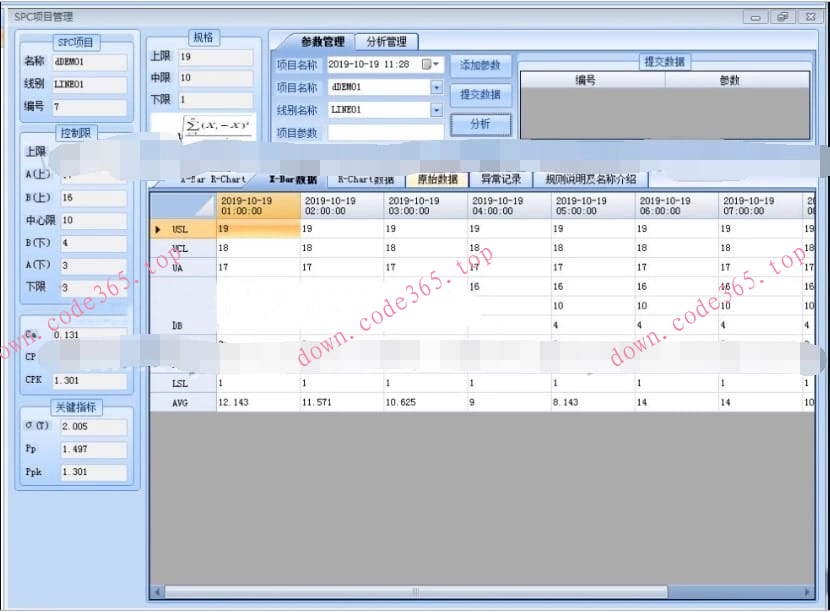Click the horizontal scrollbar thumb under the grid
This screenshot has height=612, width=830.
[x=416, y=591]
